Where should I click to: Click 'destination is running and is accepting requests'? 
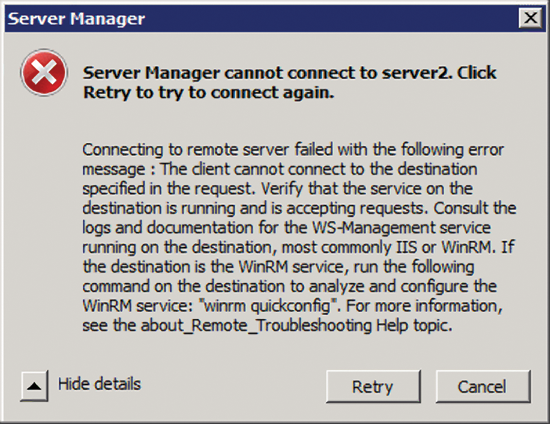pyautogui.click(x=255, y=208)
